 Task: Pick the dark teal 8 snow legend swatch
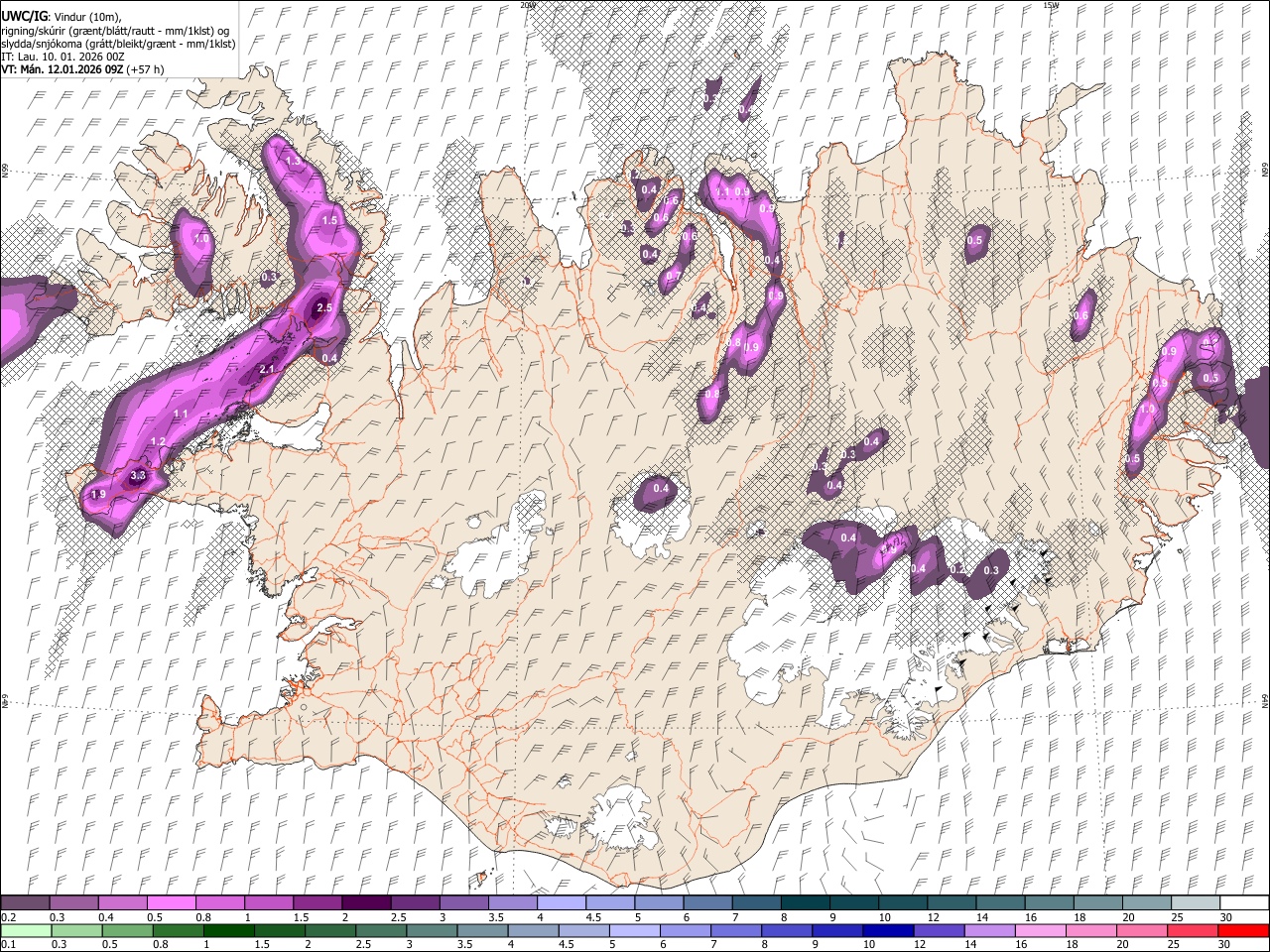point(806,902)
